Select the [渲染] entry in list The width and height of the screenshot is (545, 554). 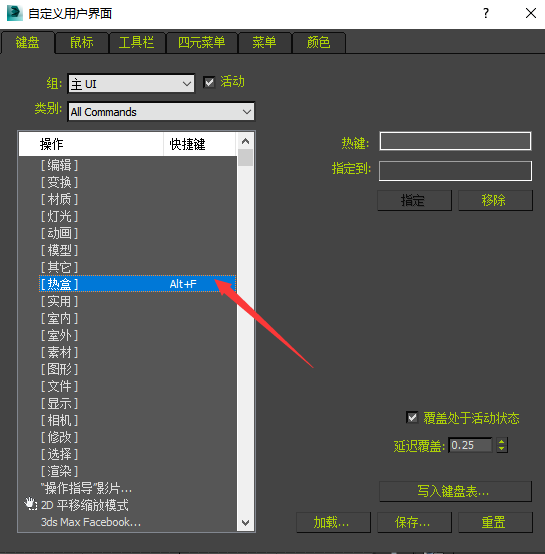point(59,471)
